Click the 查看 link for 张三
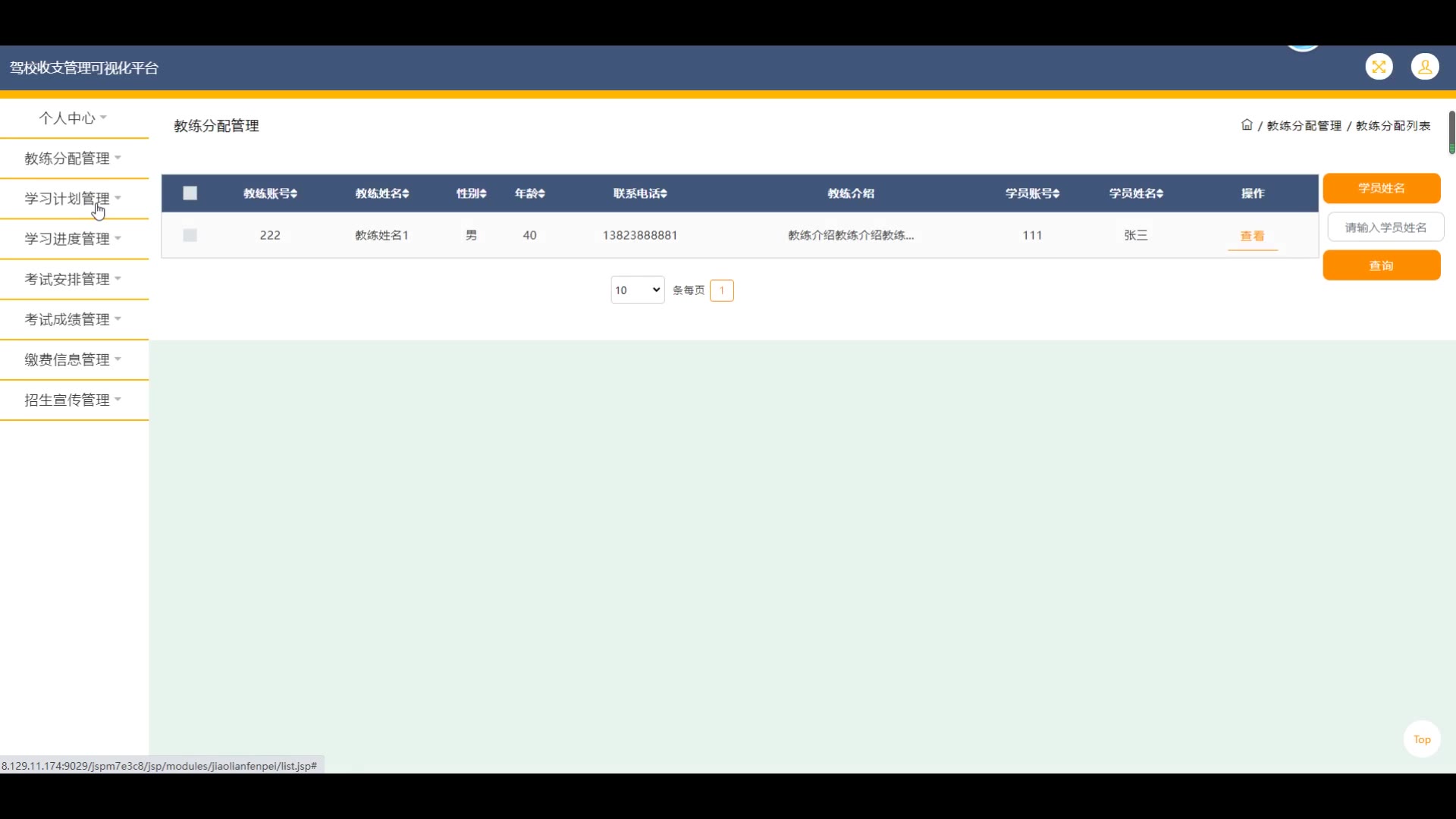The image size is (1456, 819). (1252, 236)
